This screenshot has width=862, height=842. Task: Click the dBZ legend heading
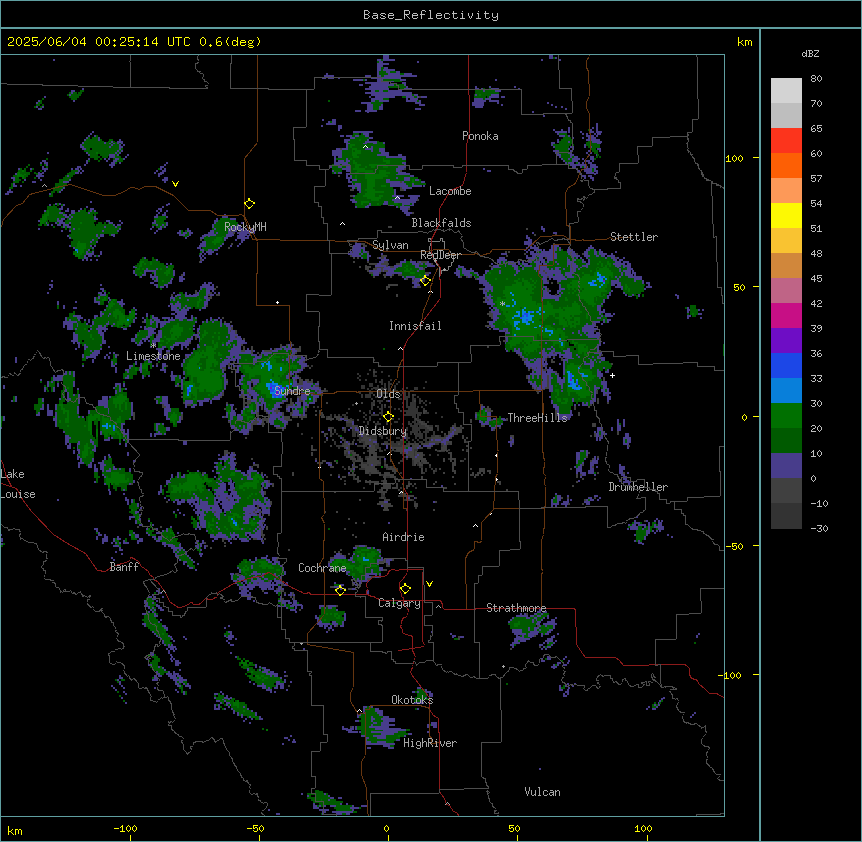click(810, 54)
